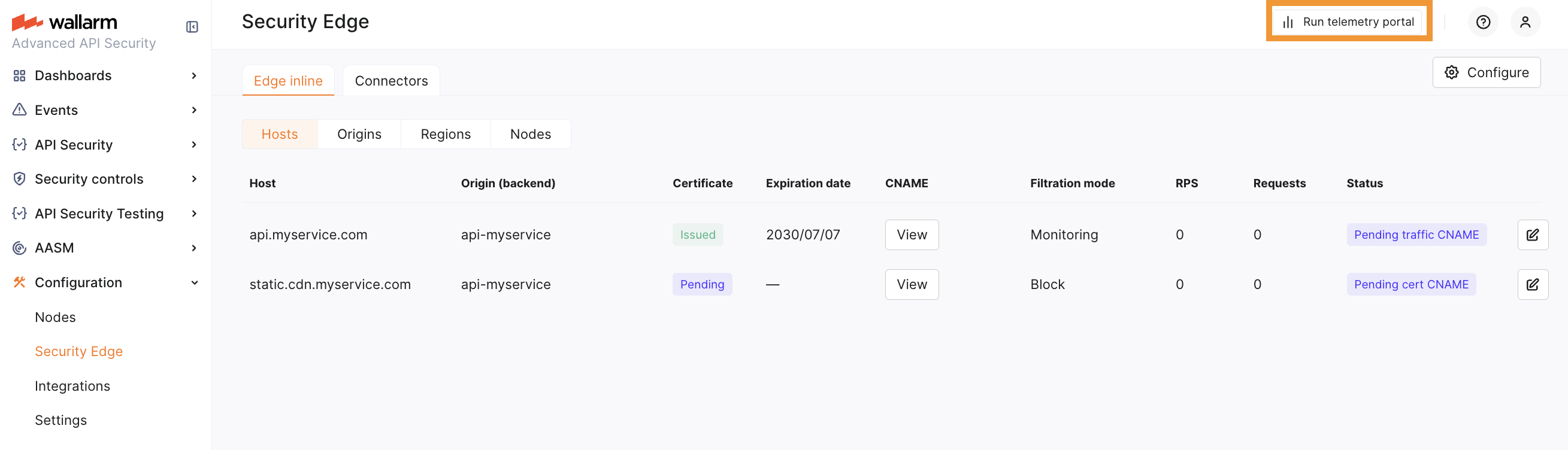Expand the Events section chevron
Screen dimensions: 1568x450
pos(194,110)
